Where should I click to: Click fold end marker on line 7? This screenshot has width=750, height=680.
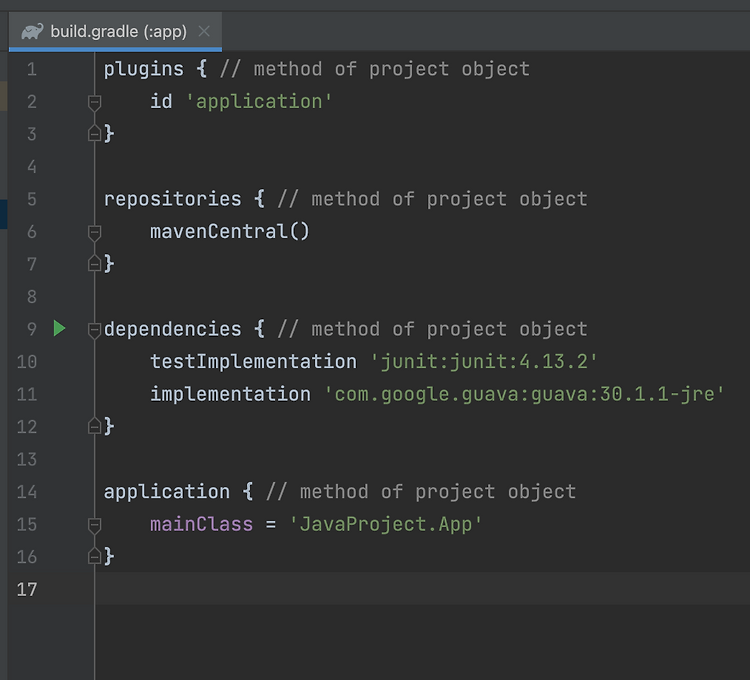click(x=94, y=263)
